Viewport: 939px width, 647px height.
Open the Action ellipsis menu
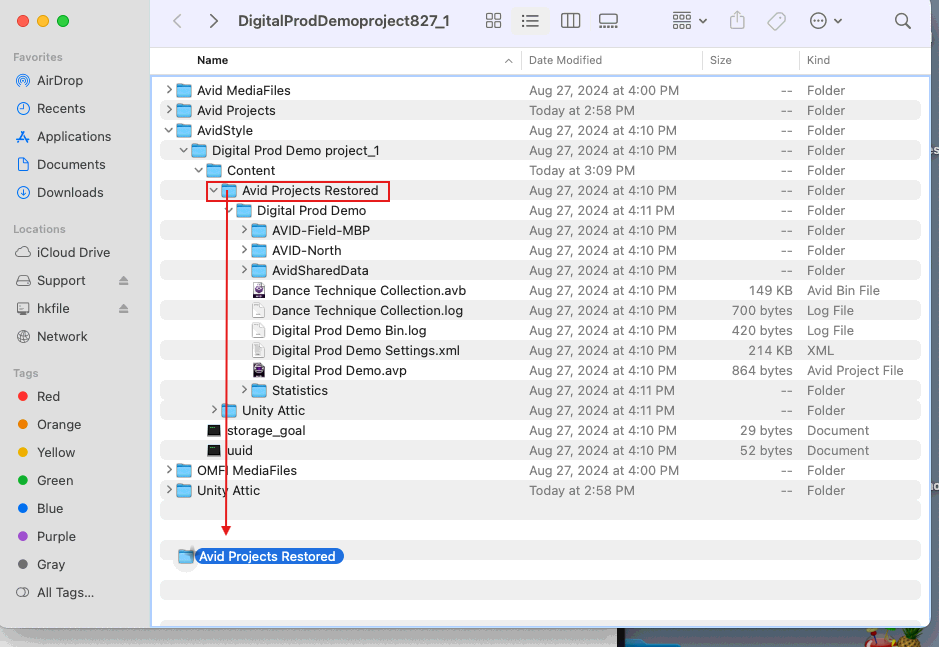pos(825,21)
